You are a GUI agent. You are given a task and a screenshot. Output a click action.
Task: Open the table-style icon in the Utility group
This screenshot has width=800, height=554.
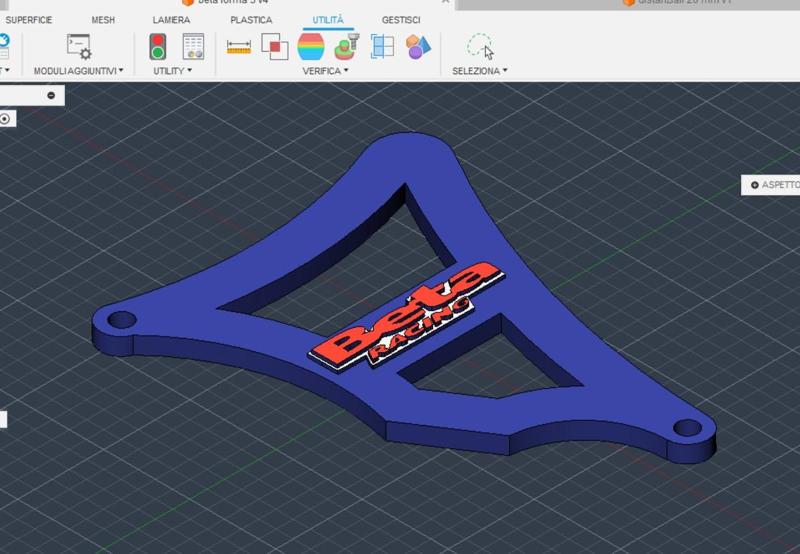click(x=193, y=46)
